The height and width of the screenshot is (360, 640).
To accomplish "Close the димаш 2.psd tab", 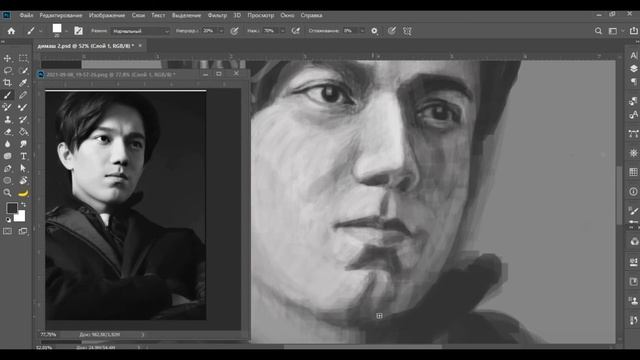I will 140,46.
